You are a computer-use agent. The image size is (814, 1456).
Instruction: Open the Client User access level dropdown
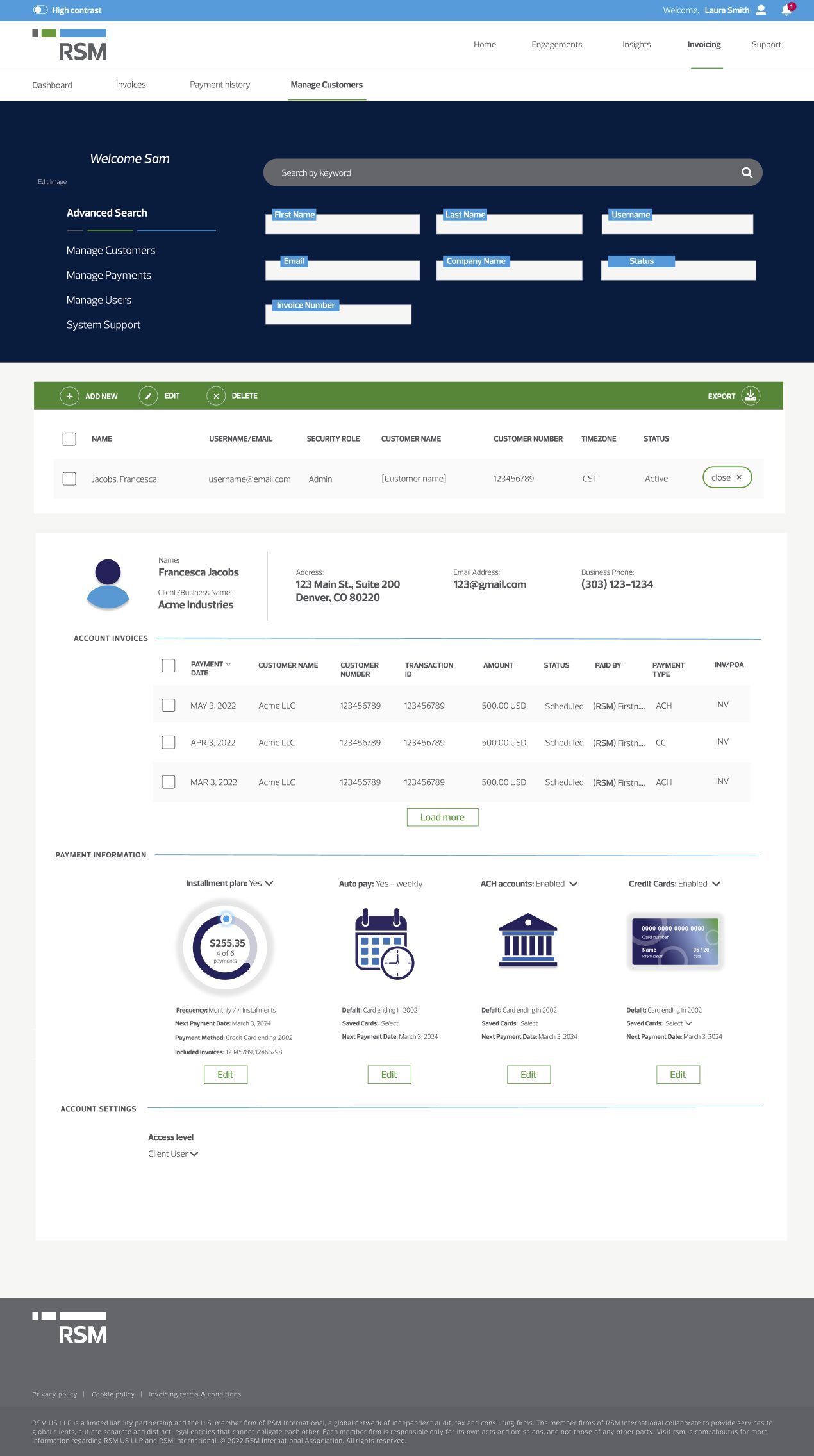(x=194, y=1154)
